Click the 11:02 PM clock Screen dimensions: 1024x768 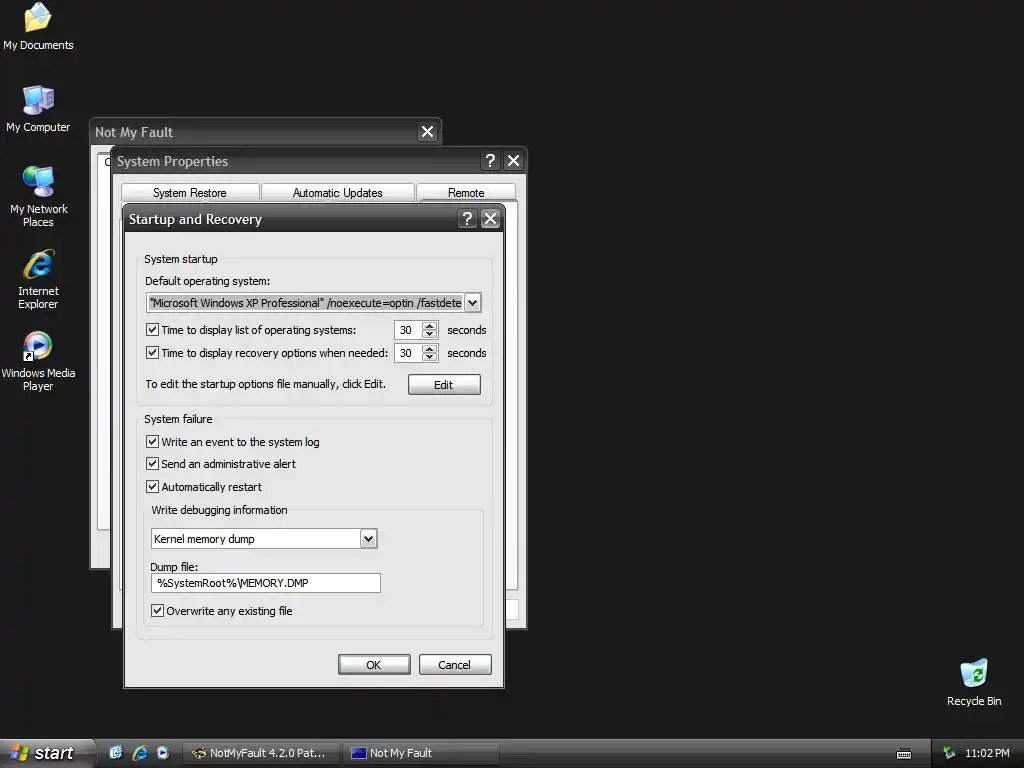(x=987, y=753)
